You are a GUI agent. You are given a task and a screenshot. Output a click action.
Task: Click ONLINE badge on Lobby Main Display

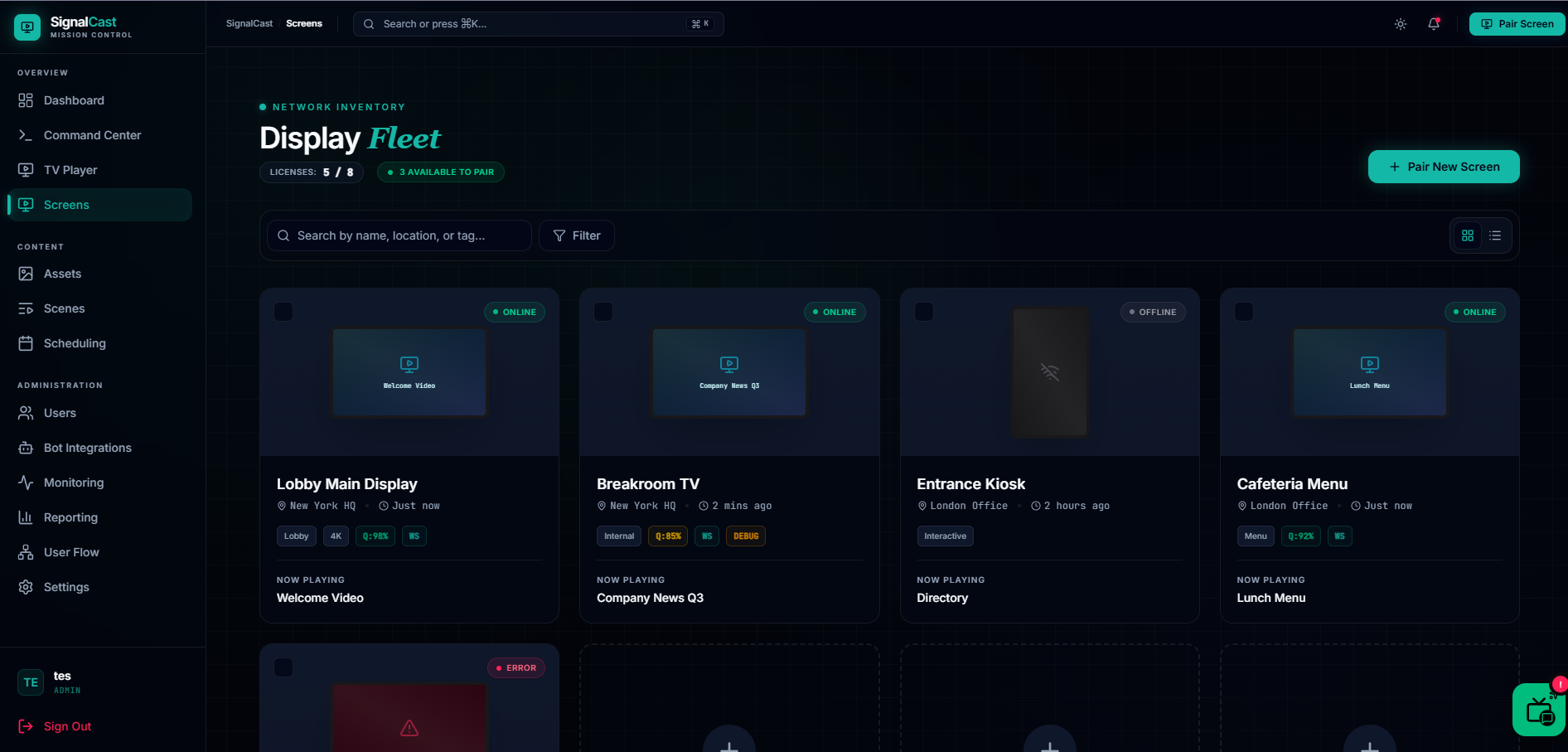tap(515, 312)
